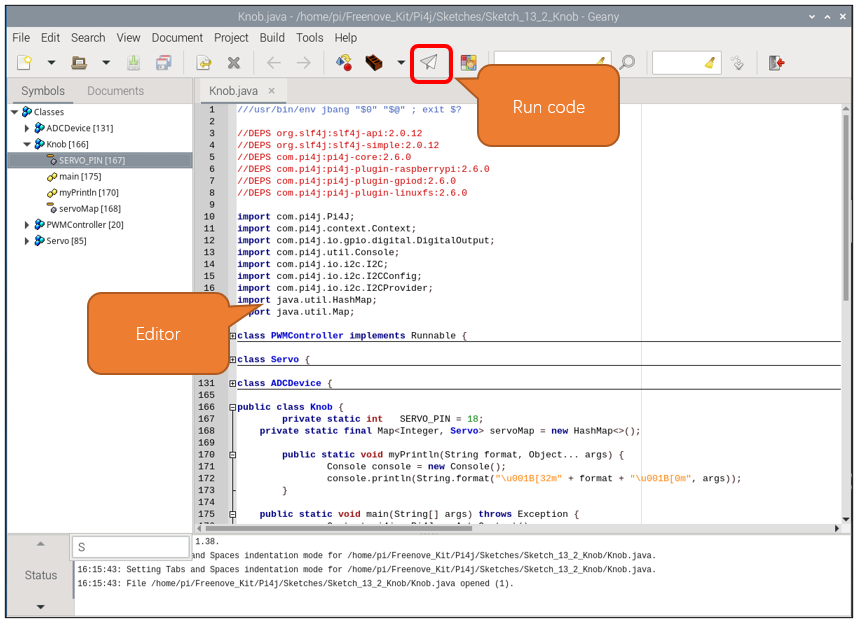
Task: Jump to entered line number icon
Action: [x=737, y=63]
